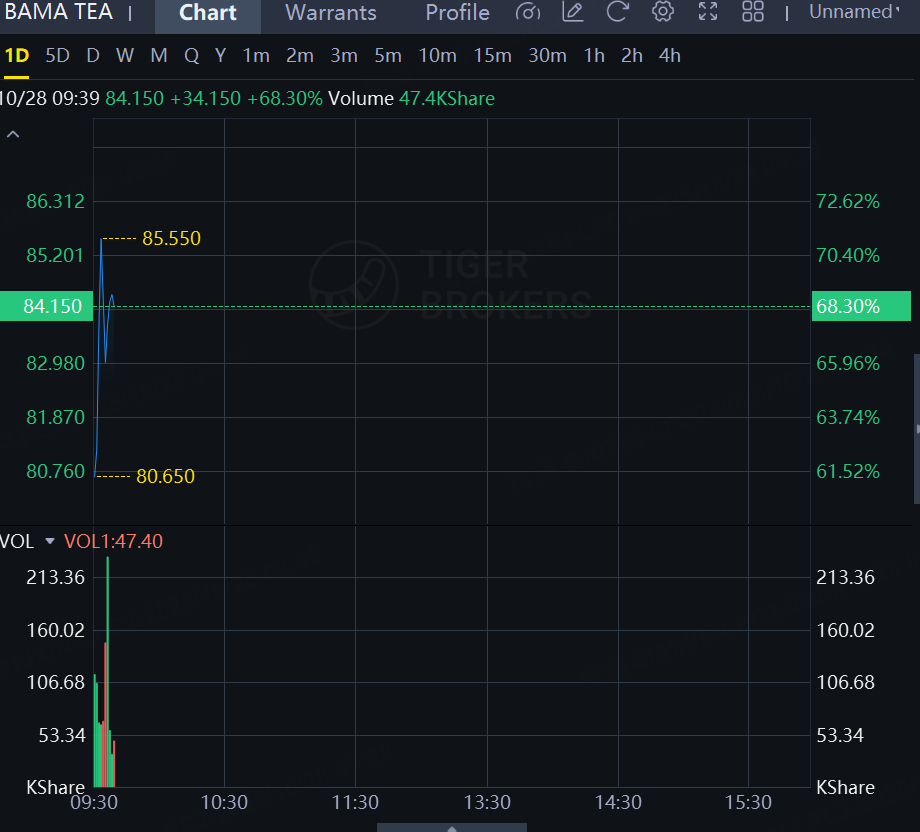Click the 85.550 high price marker
The image size is (920, 832).
(x=171, y=238)
